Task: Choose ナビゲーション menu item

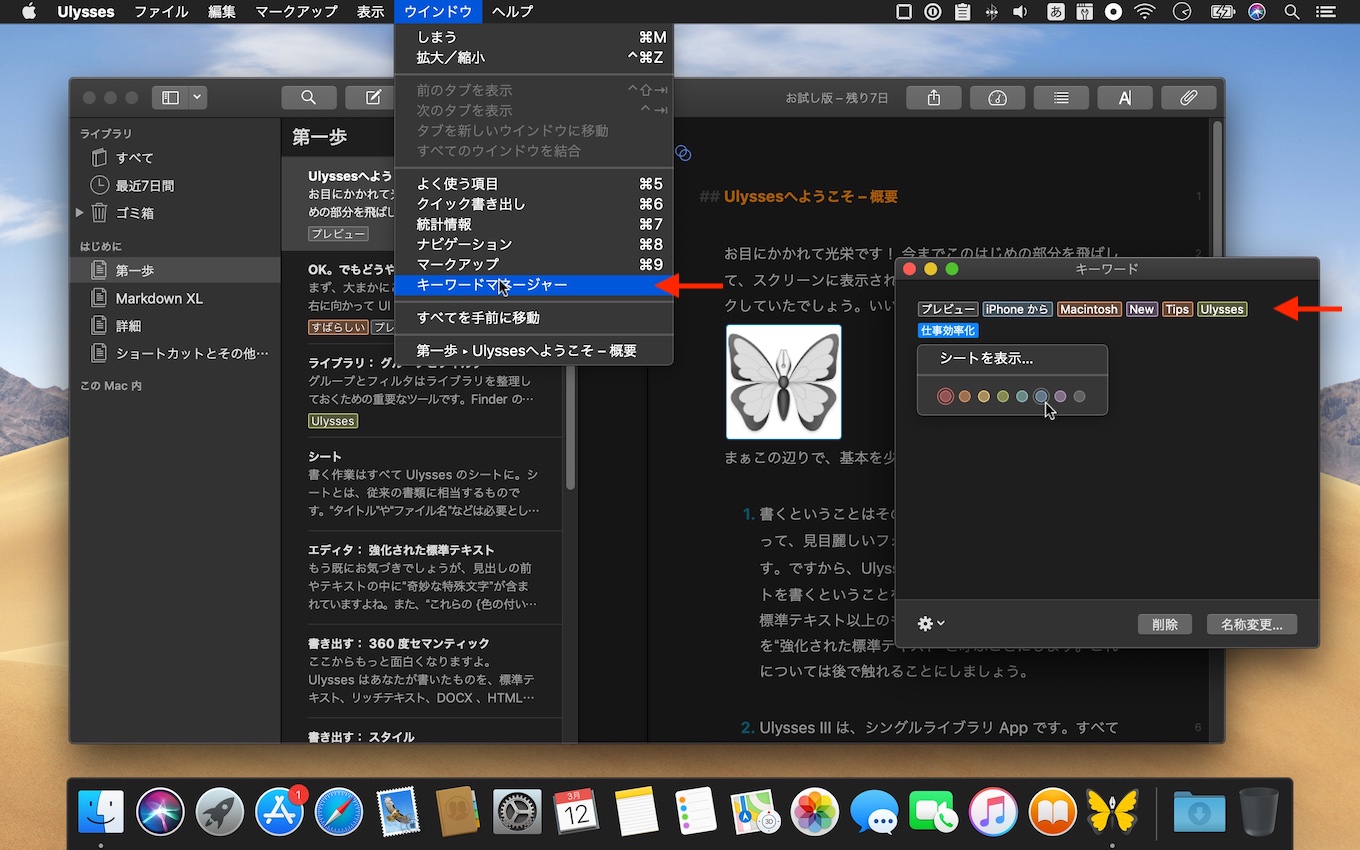Action: click(534, 244)
